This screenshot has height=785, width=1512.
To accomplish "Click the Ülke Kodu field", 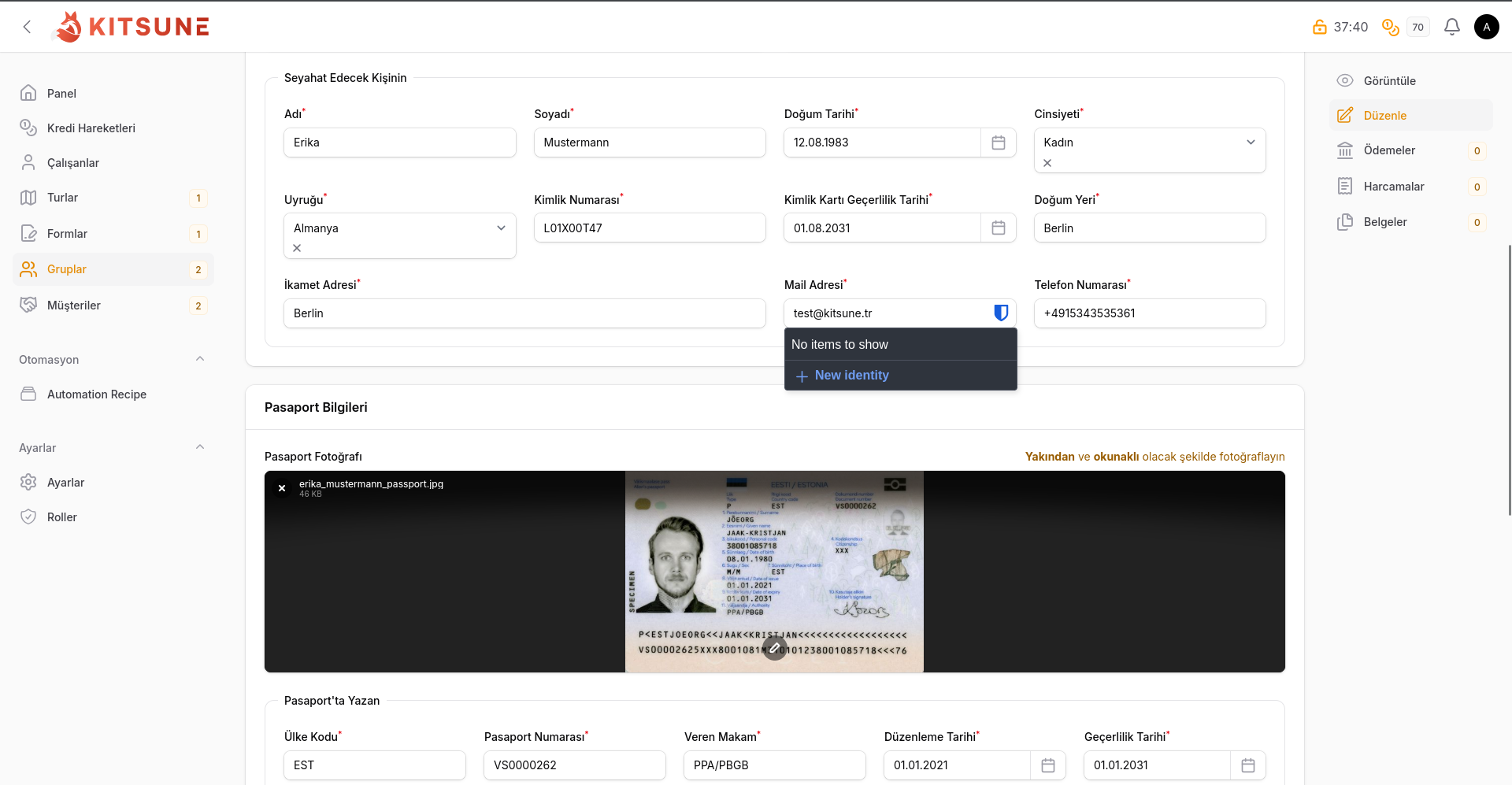I will (375, 765).
